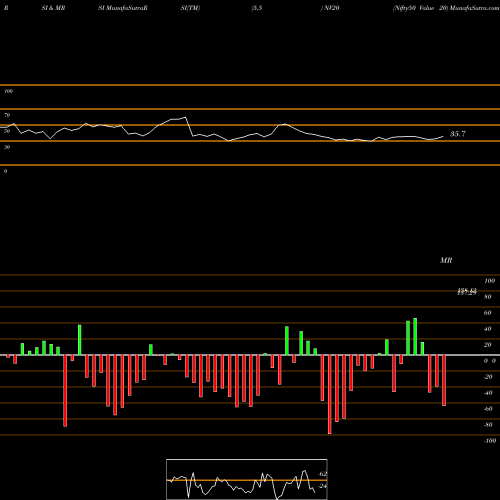Click the 'SI(TM)' header text
The width and height of the screenshot is (500, 500).
pyautogui.click(x=190, y=8)
